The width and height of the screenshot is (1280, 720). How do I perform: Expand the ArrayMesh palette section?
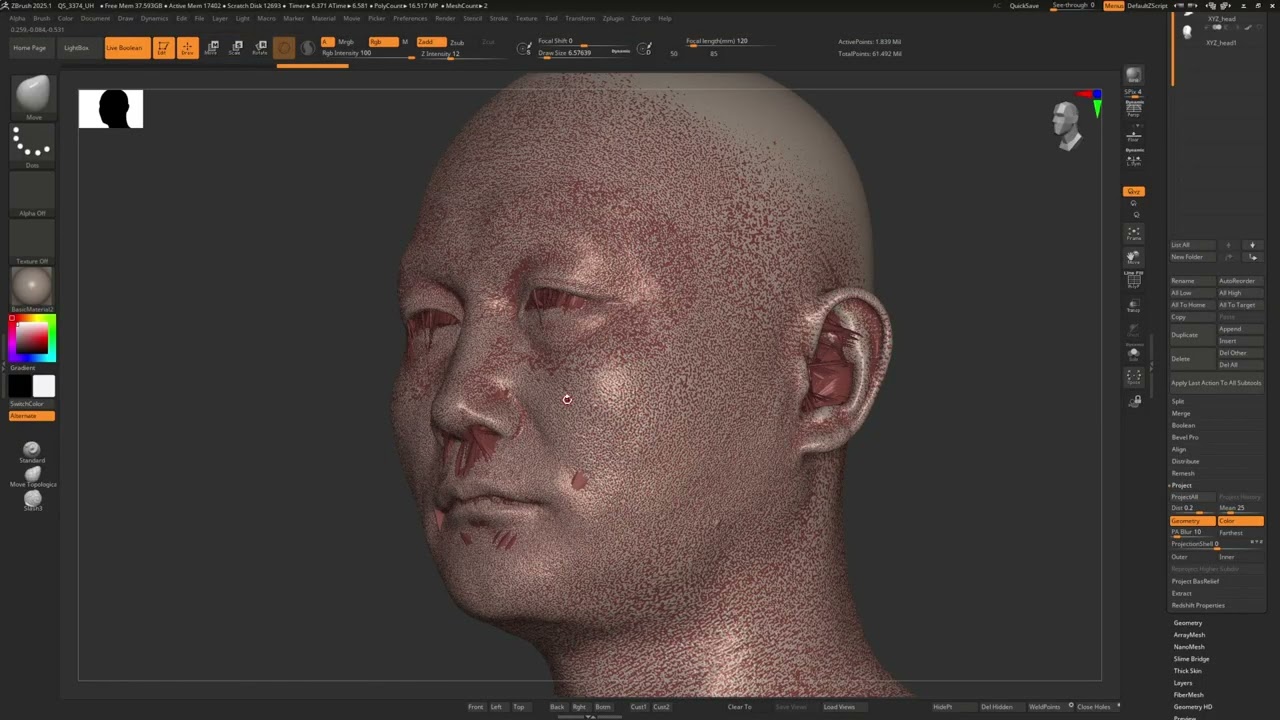[1189, 635]
